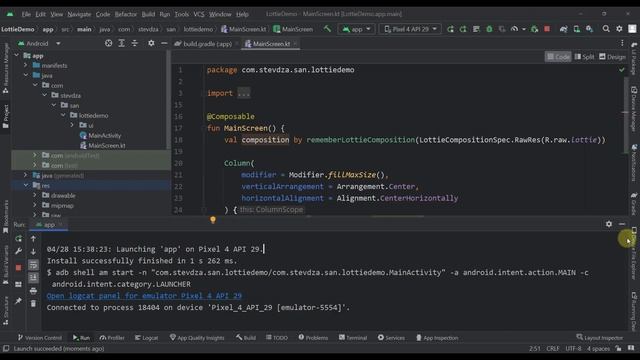Open the Profile options dropdown arrow
The width and height of the screenshot is (640, 360).
pyautogui.click(x=524, y=29)
